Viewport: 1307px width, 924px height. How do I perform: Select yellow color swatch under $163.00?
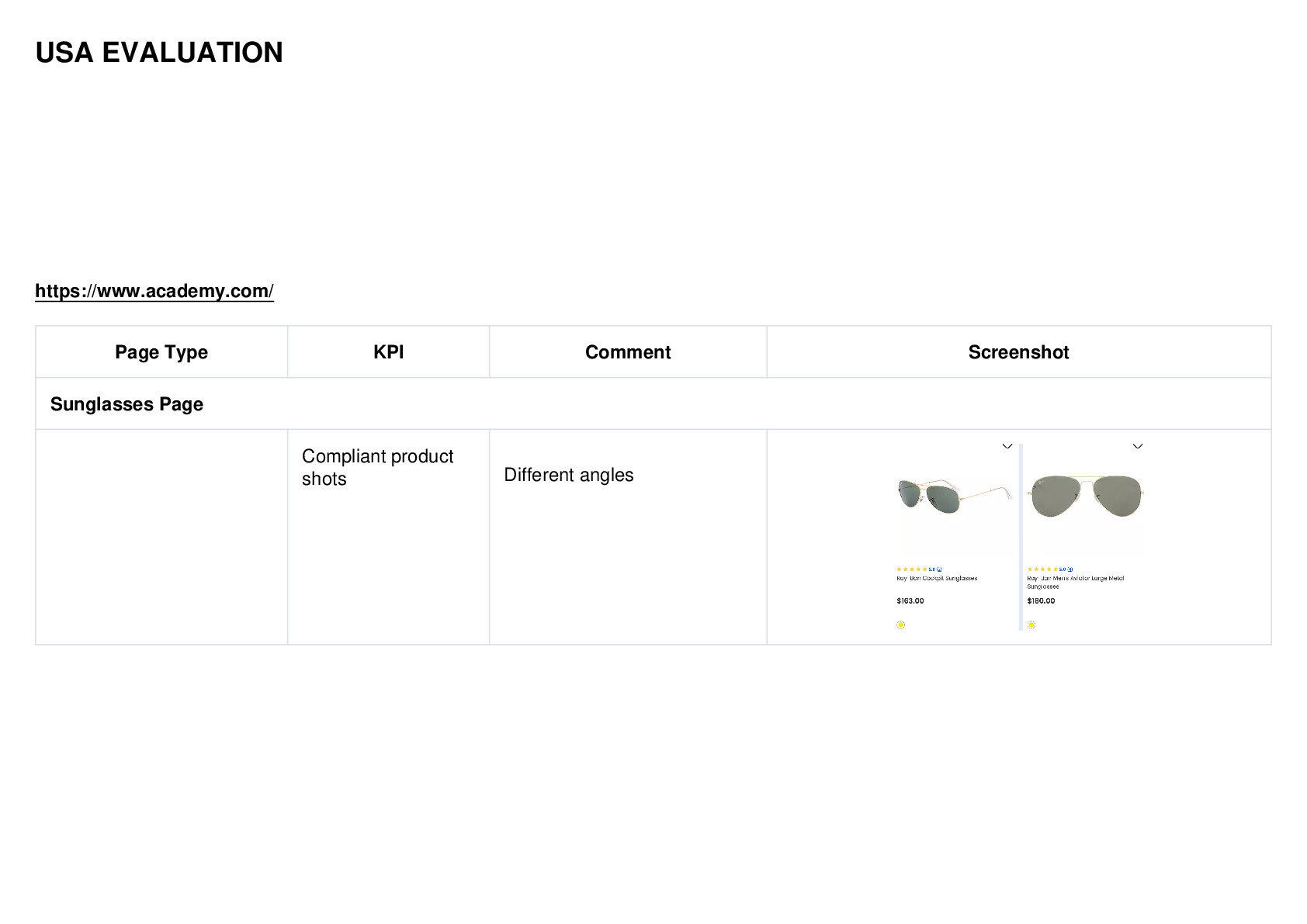tap(900, 625)
